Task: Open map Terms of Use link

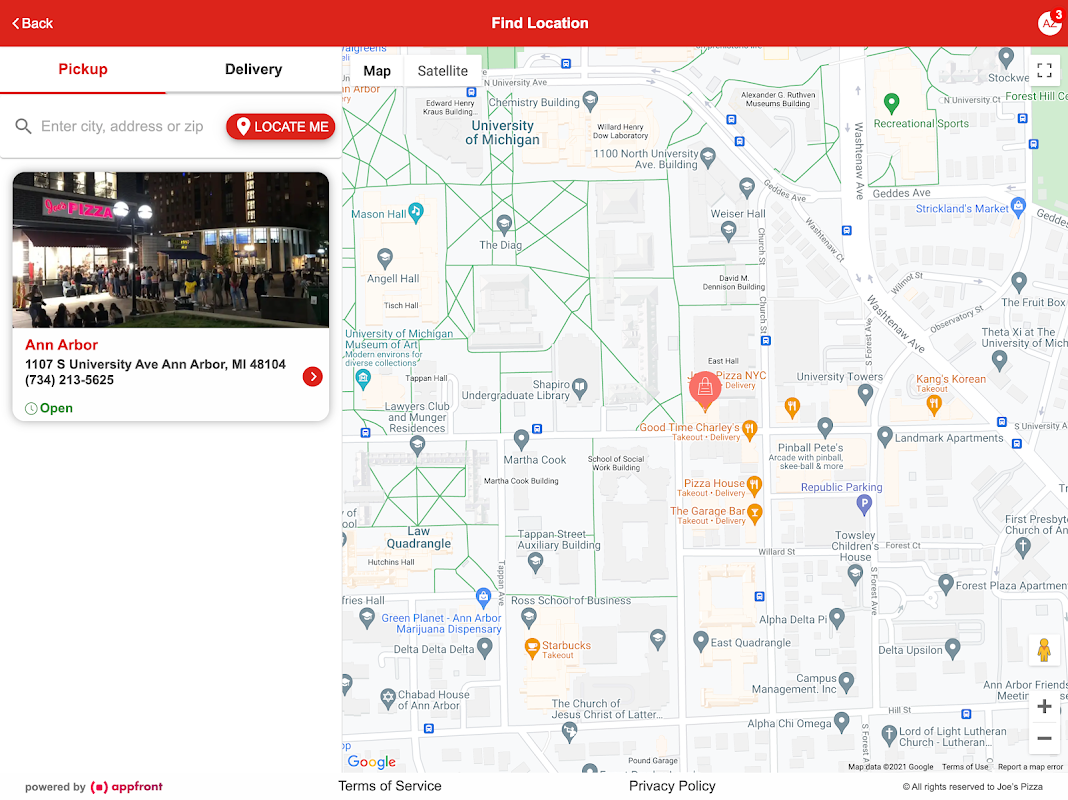Action: (x=964, y=767)
